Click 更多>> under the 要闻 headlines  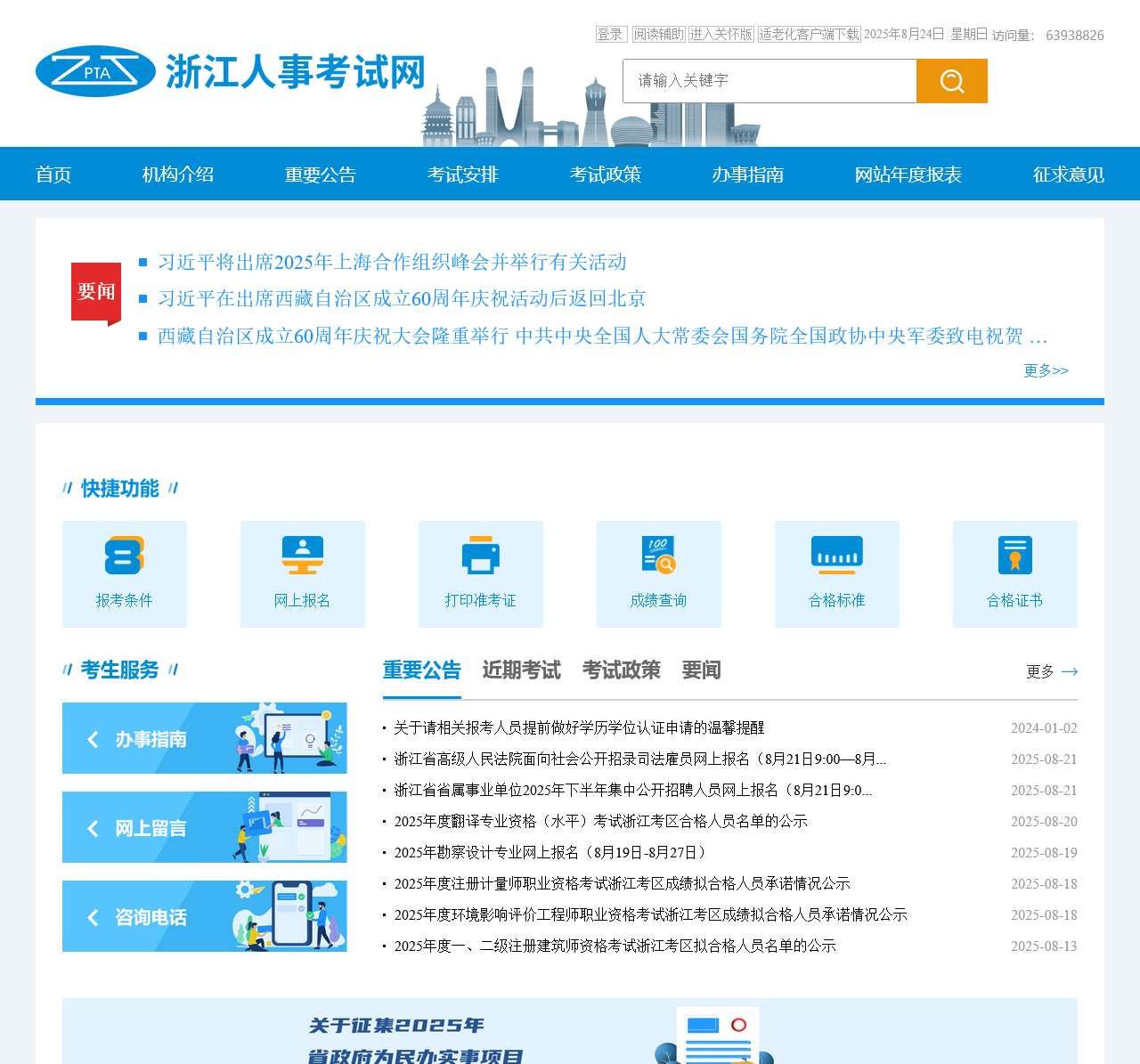click(x=1046, y=370)
